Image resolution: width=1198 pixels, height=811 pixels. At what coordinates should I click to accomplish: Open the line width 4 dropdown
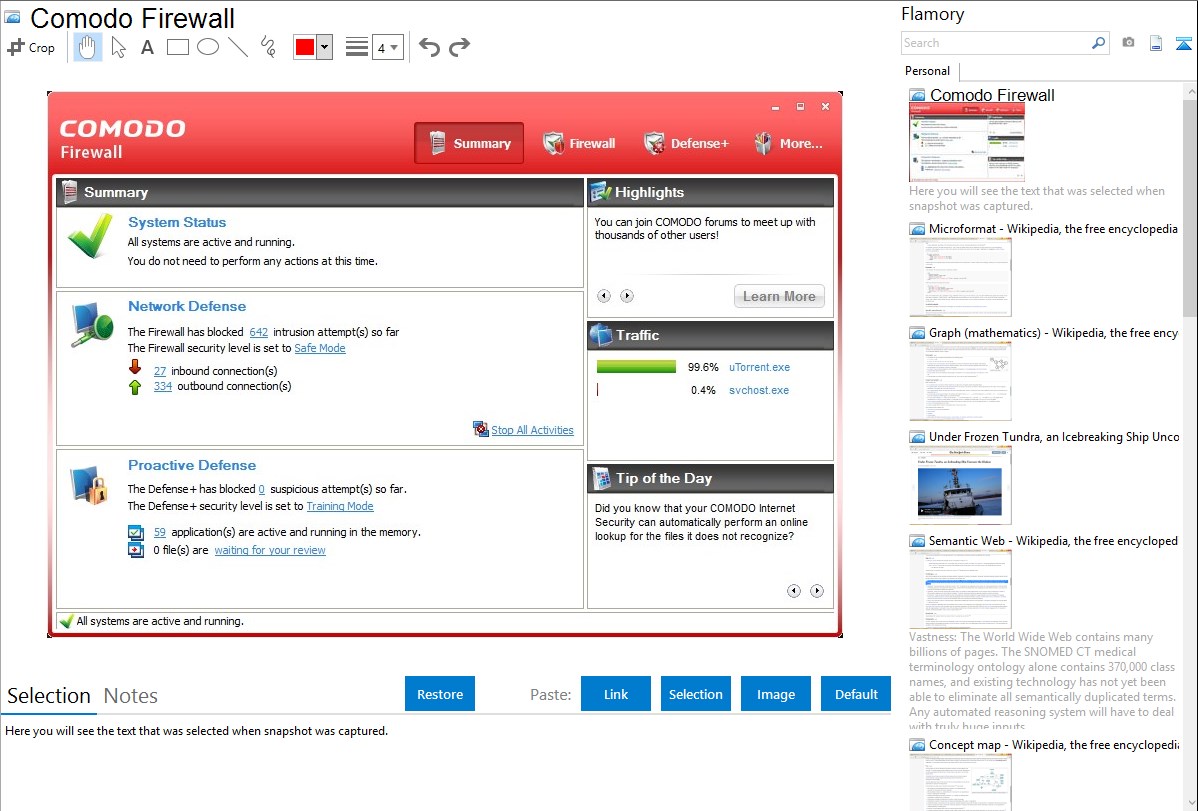(387, 47)
